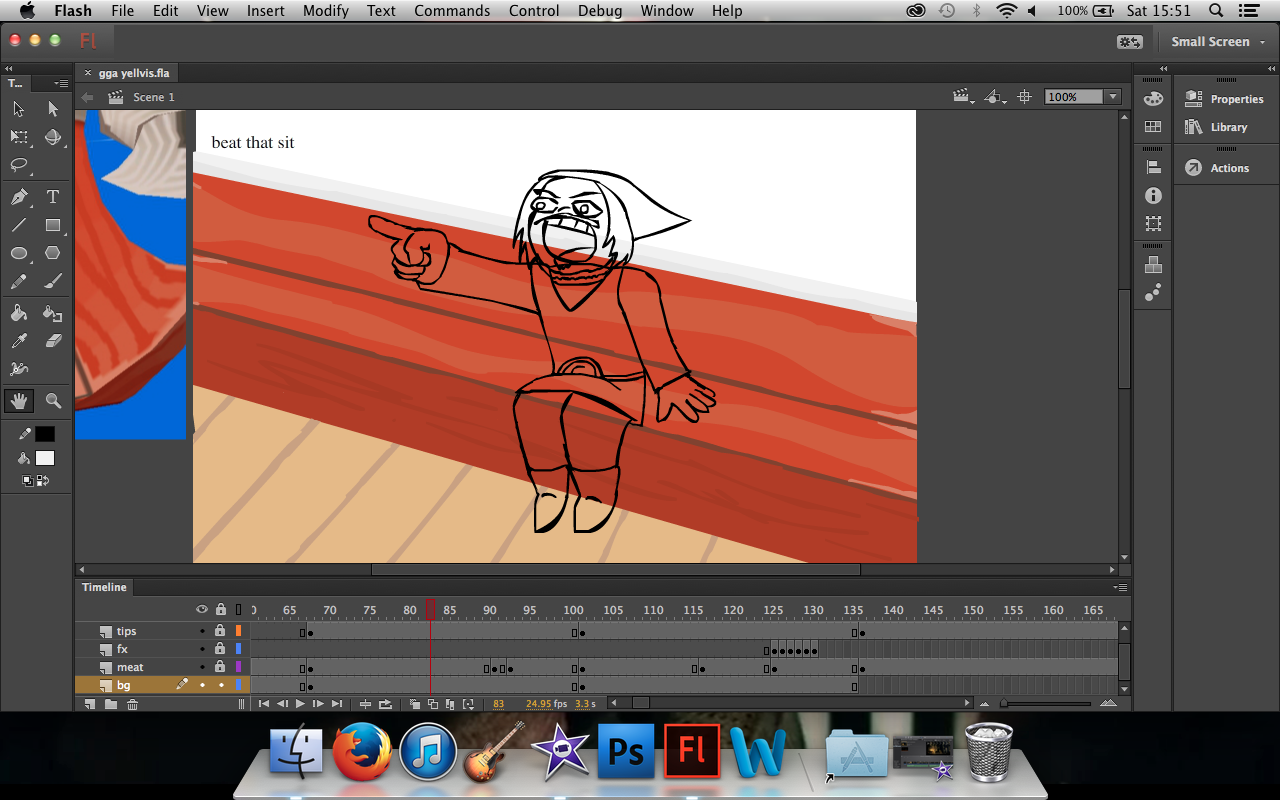The height and width of the screenshot is (800, 1280).
Task: Open the Modify menu
Action: [326, 11]
